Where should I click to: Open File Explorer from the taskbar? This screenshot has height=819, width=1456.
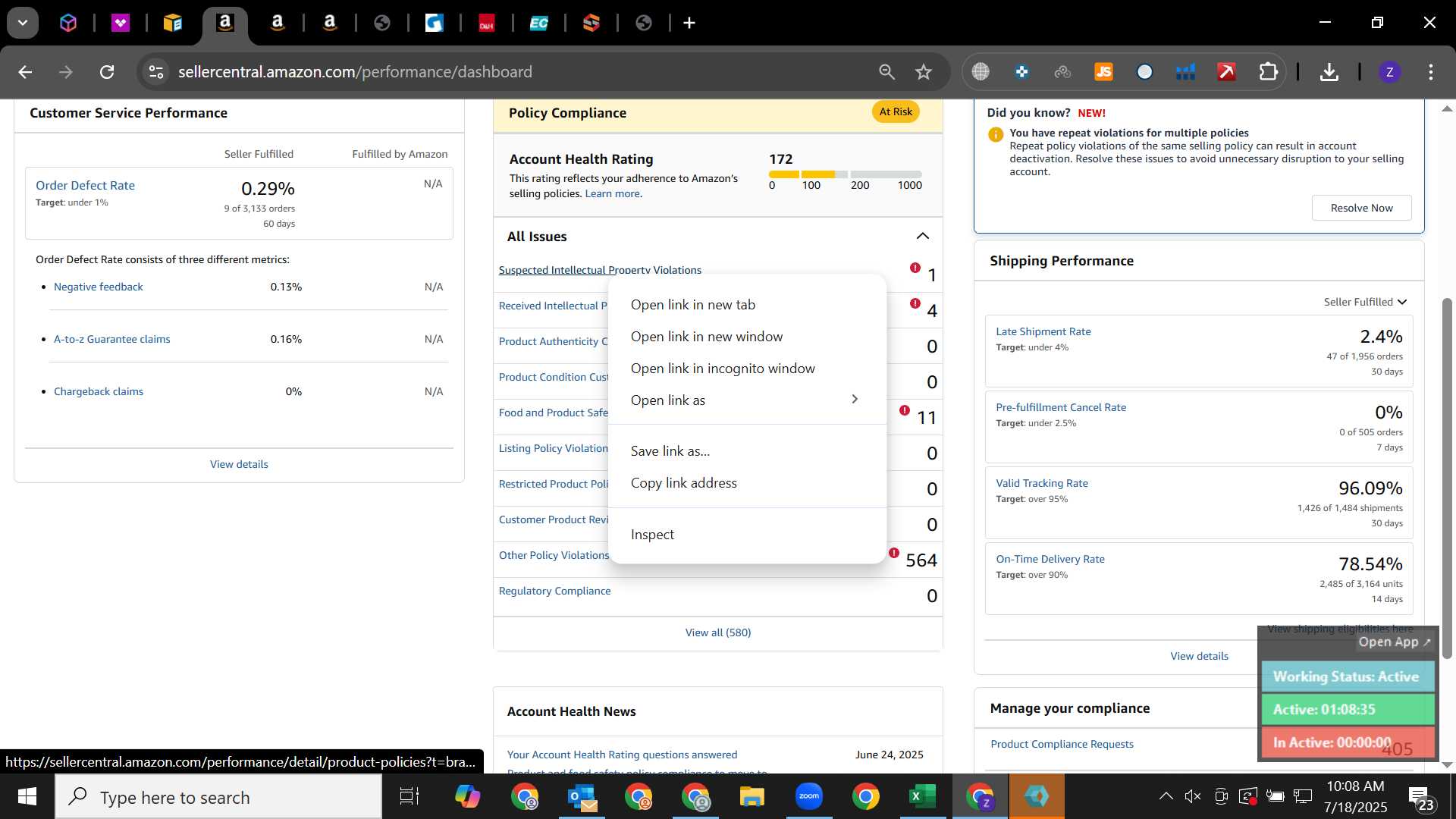tap(752, 797)
